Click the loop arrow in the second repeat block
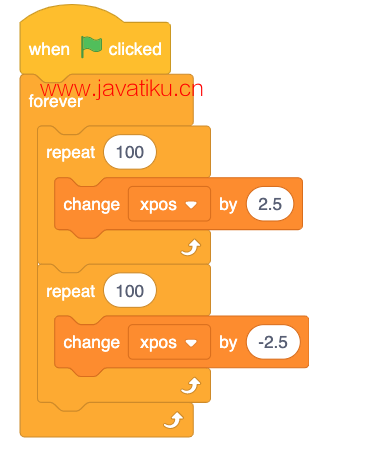Screen dimensions: 366x456 [191, 386]
